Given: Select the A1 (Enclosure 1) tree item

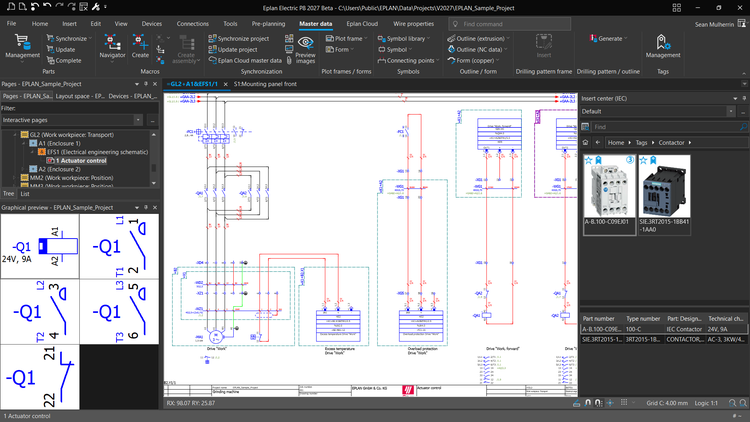Looking at the screenshot, I should tap(59, 143).
